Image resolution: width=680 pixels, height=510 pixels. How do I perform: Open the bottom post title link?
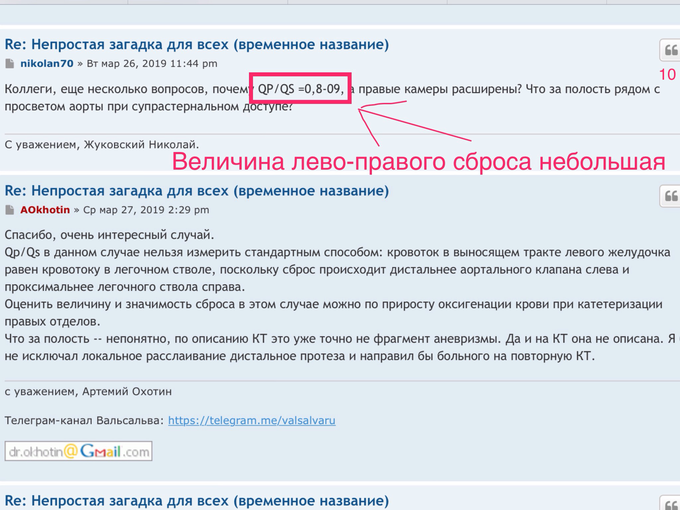click(196, 500)
